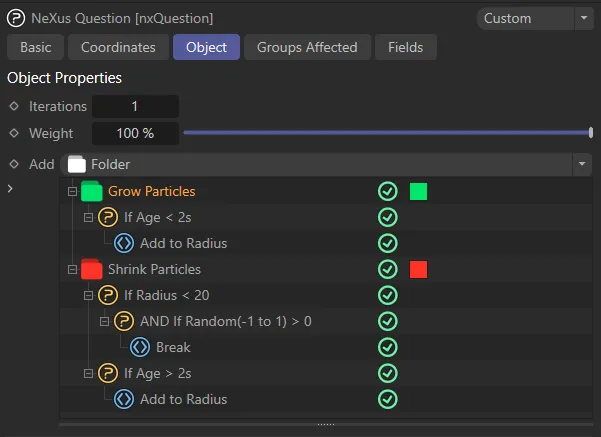Click the Break action icon
This screenshot has height=437, width=601.
click(140, 347)
